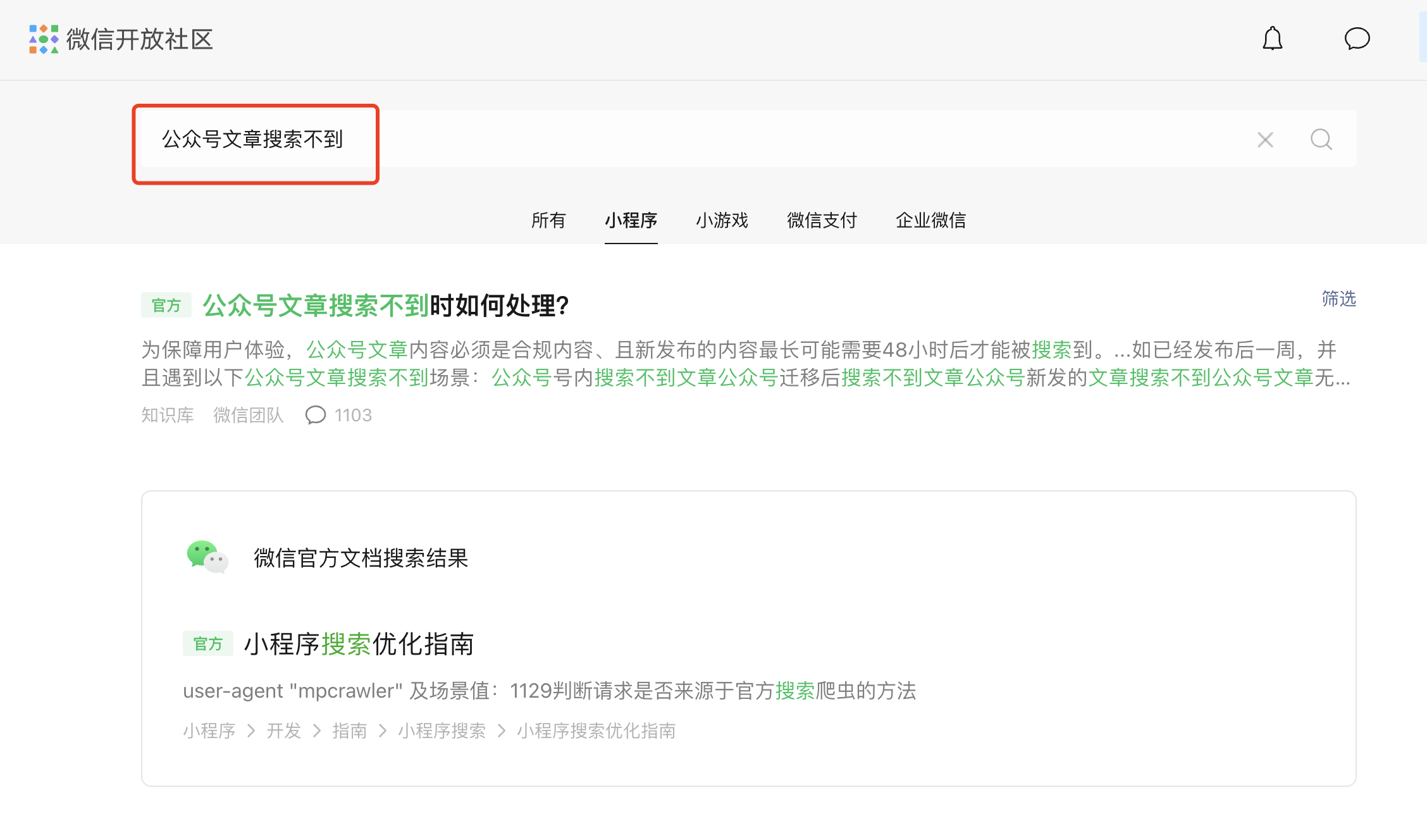Clear the search box with X
This screenshot has height=840, width=1427.
point(1265,140)
